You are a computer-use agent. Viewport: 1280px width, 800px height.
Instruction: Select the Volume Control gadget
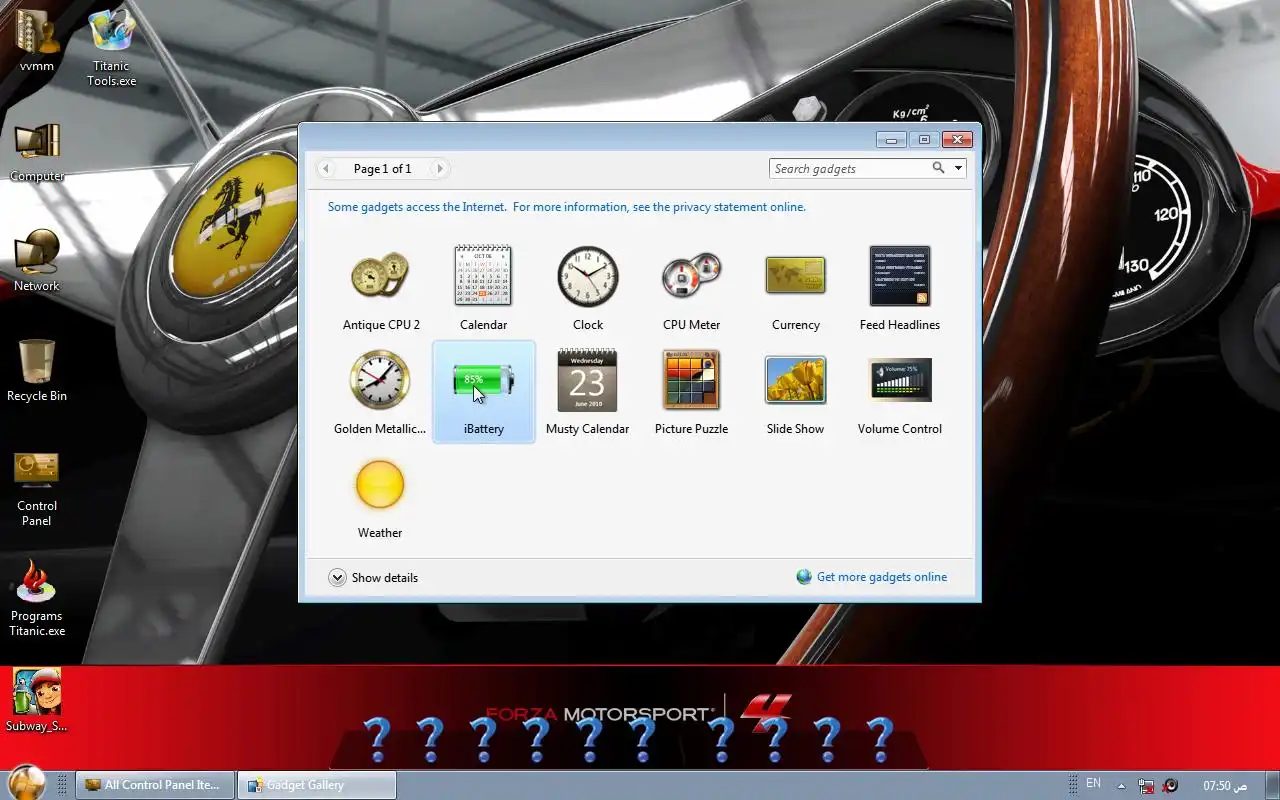tap(900, 393)
